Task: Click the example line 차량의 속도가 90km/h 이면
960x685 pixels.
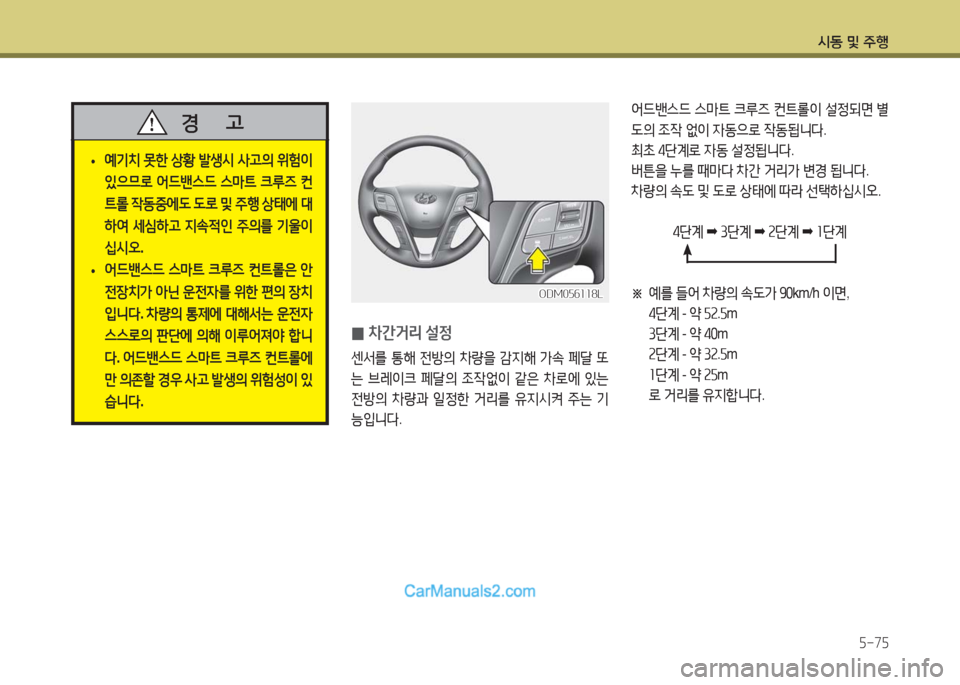Action: tap(749, 294)
